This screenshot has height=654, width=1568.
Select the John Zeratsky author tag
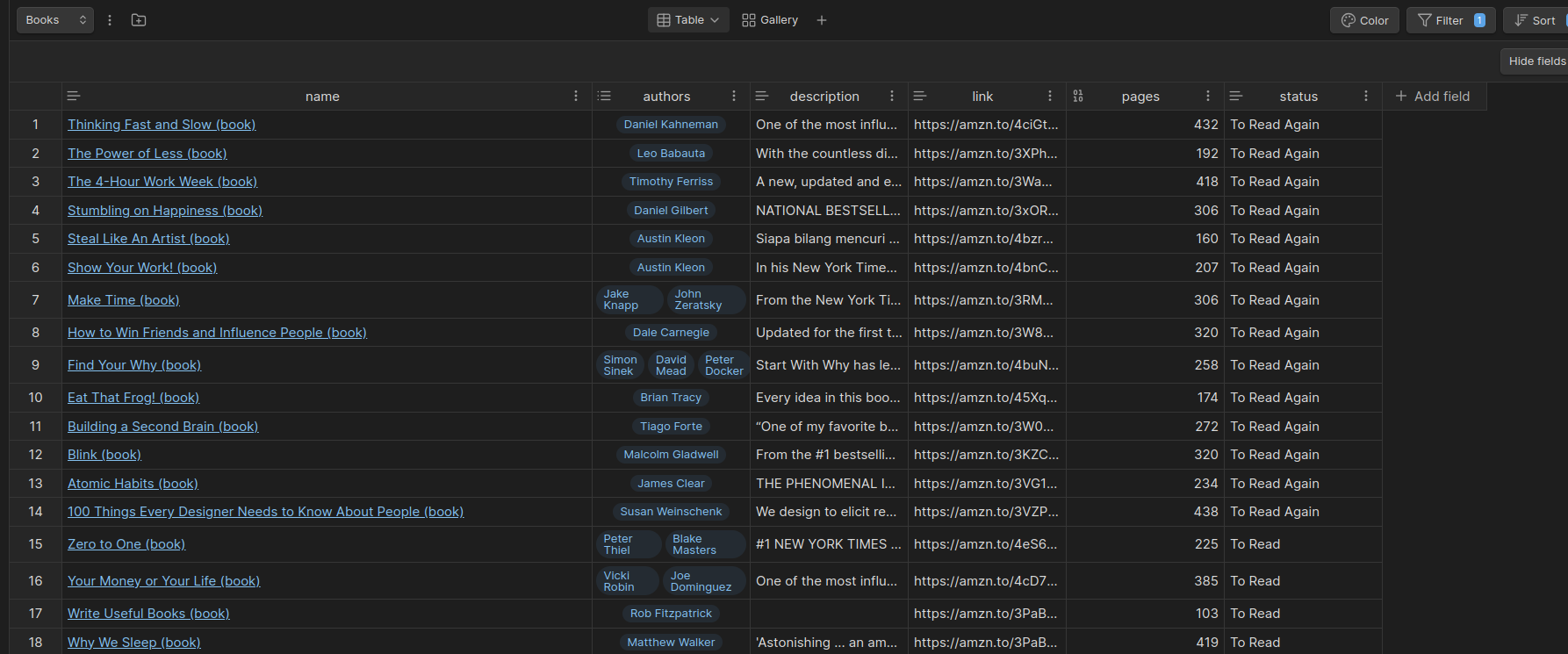click(x=707, y=300)
